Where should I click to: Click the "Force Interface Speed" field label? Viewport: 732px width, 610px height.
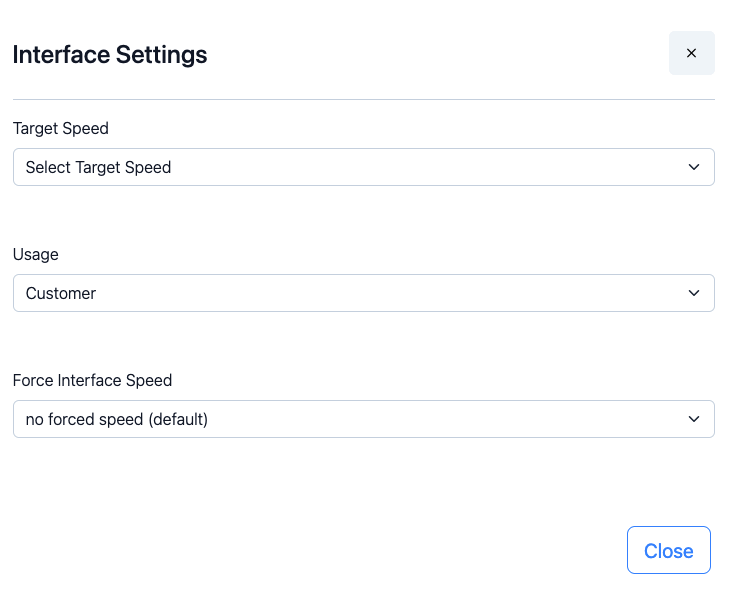(x=92, y=380)
